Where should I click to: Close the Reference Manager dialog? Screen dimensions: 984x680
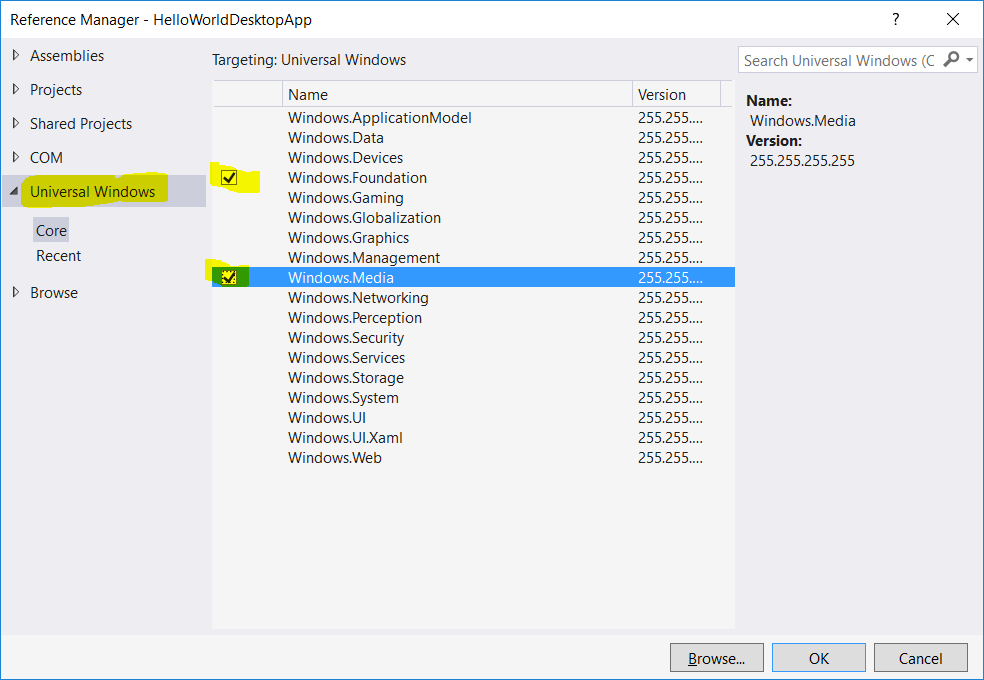(x=953, y=19)
